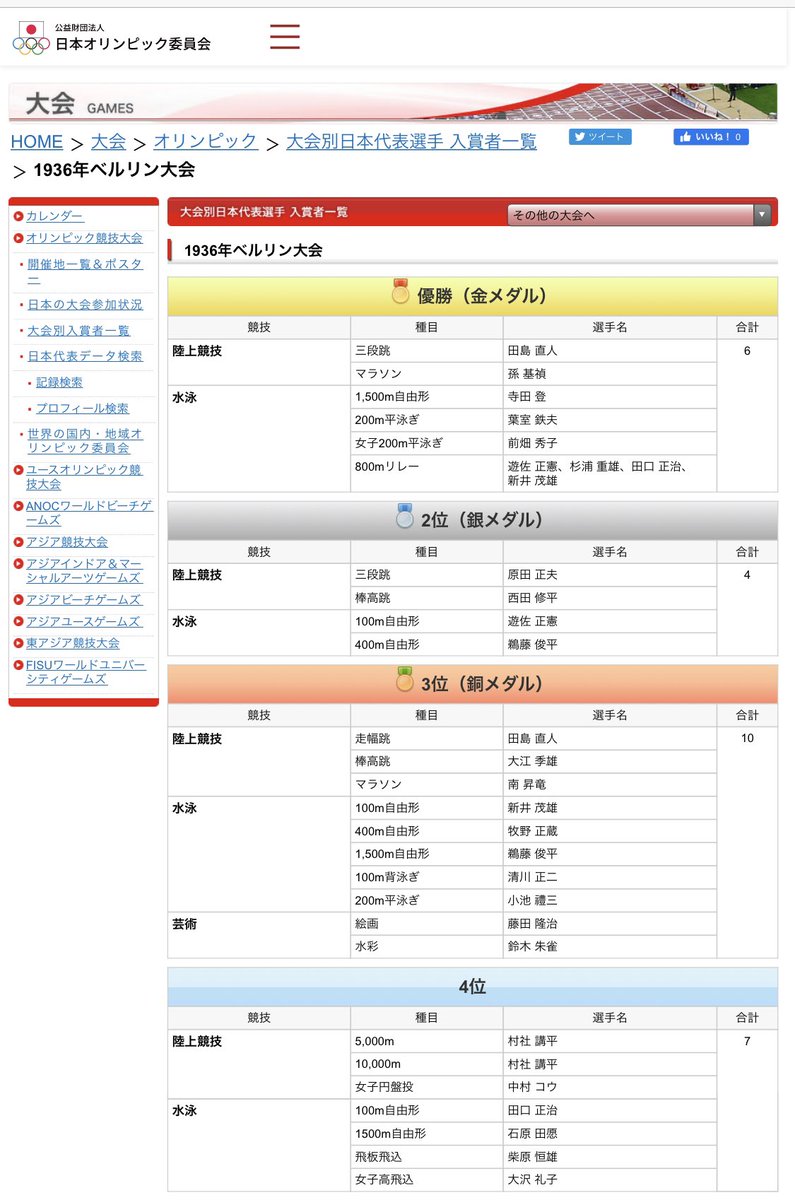Open アジアインドア＆マーシャルアーツゲームズ link
795x1200 pixels.
[x=84, y=571]
